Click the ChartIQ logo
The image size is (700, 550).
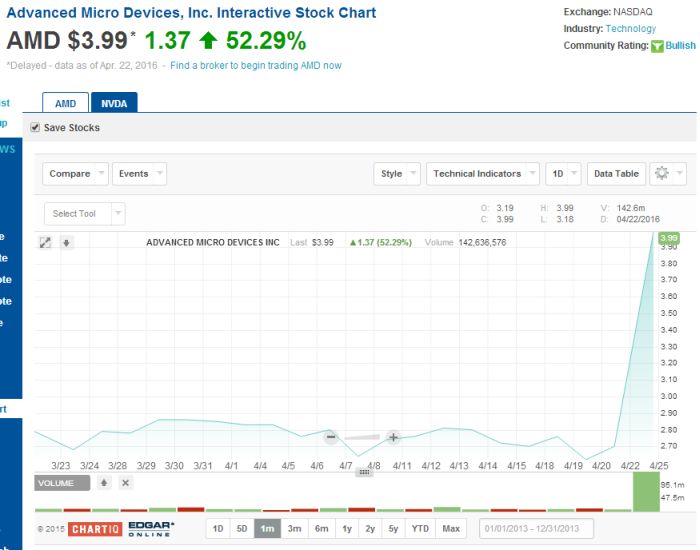[95, 529]
